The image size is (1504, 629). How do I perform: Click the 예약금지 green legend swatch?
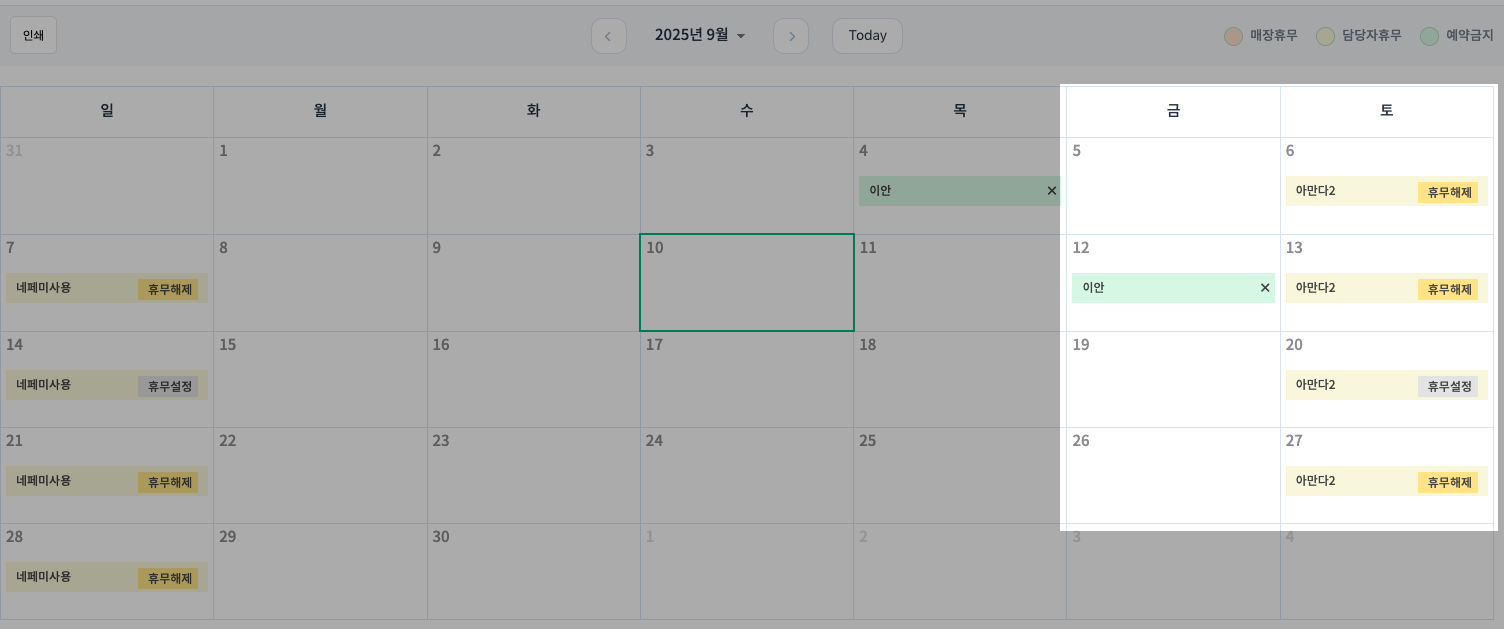pyautogui.click(x=1429, y=36)
